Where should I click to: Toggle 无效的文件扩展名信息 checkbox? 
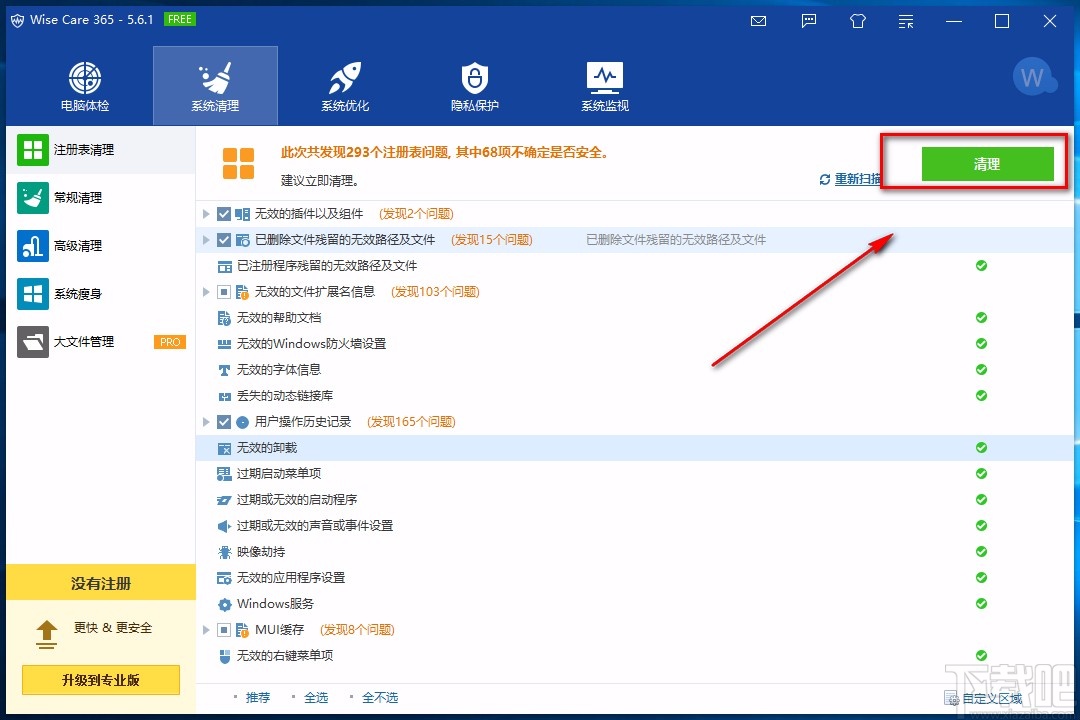[224, 292]
